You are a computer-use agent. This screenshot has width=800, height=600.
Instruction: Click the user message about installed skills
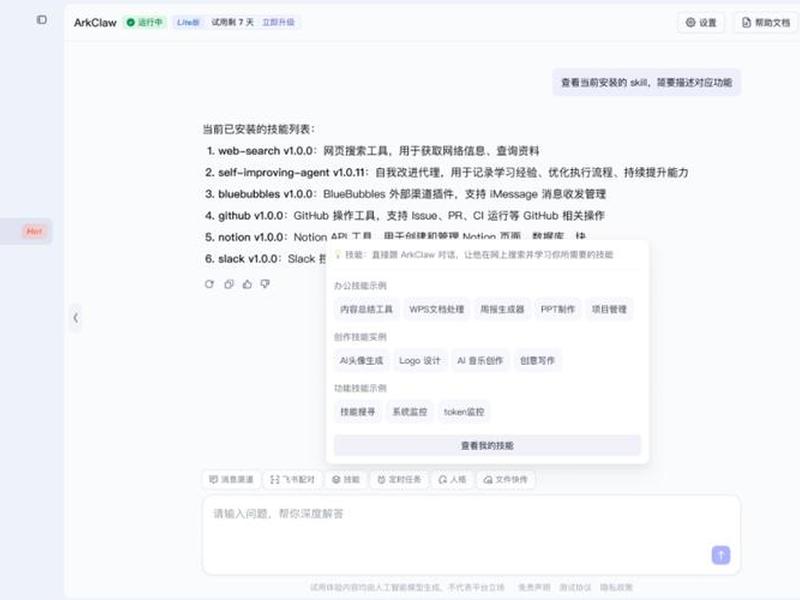[646, 82]
